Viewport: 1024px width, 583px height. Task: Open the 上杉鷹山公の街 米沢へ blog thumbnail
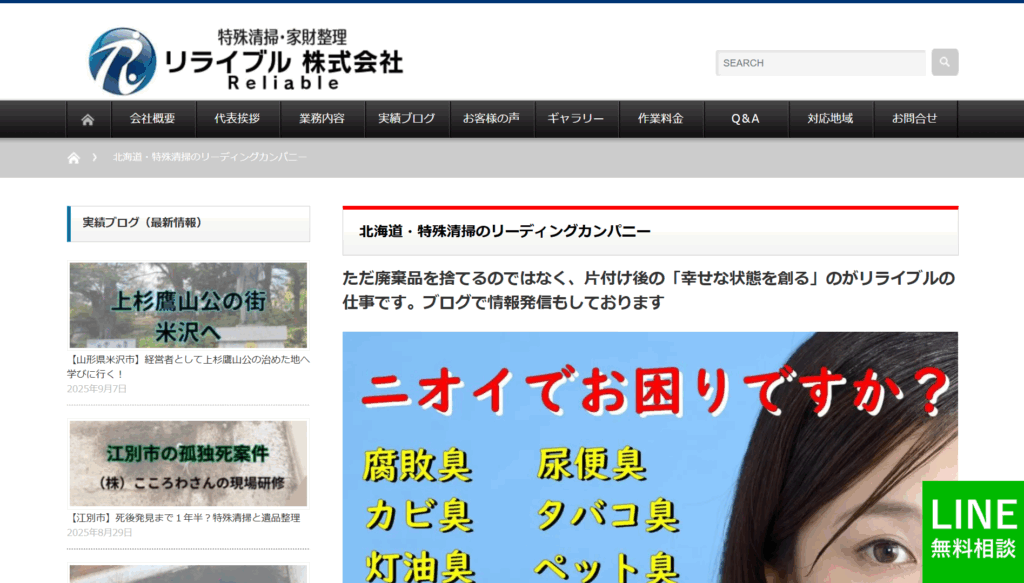click(x=188, y=305)
